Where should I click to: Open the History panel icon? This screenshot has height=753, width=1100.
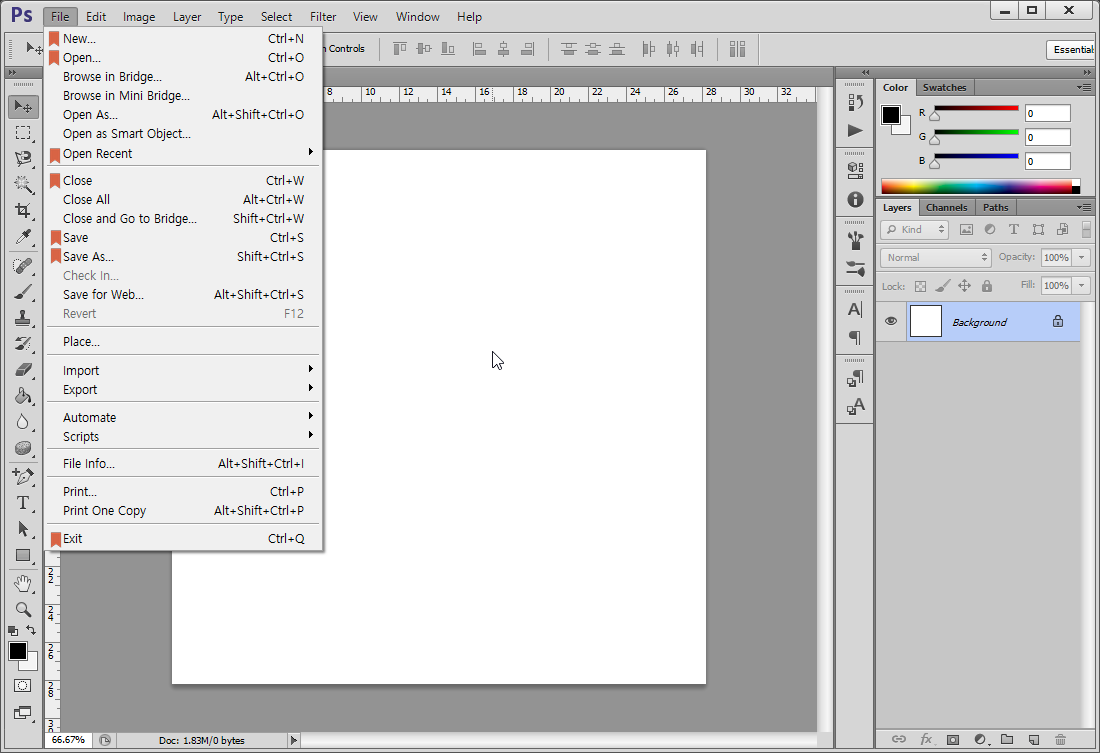[x=855, y=102]
